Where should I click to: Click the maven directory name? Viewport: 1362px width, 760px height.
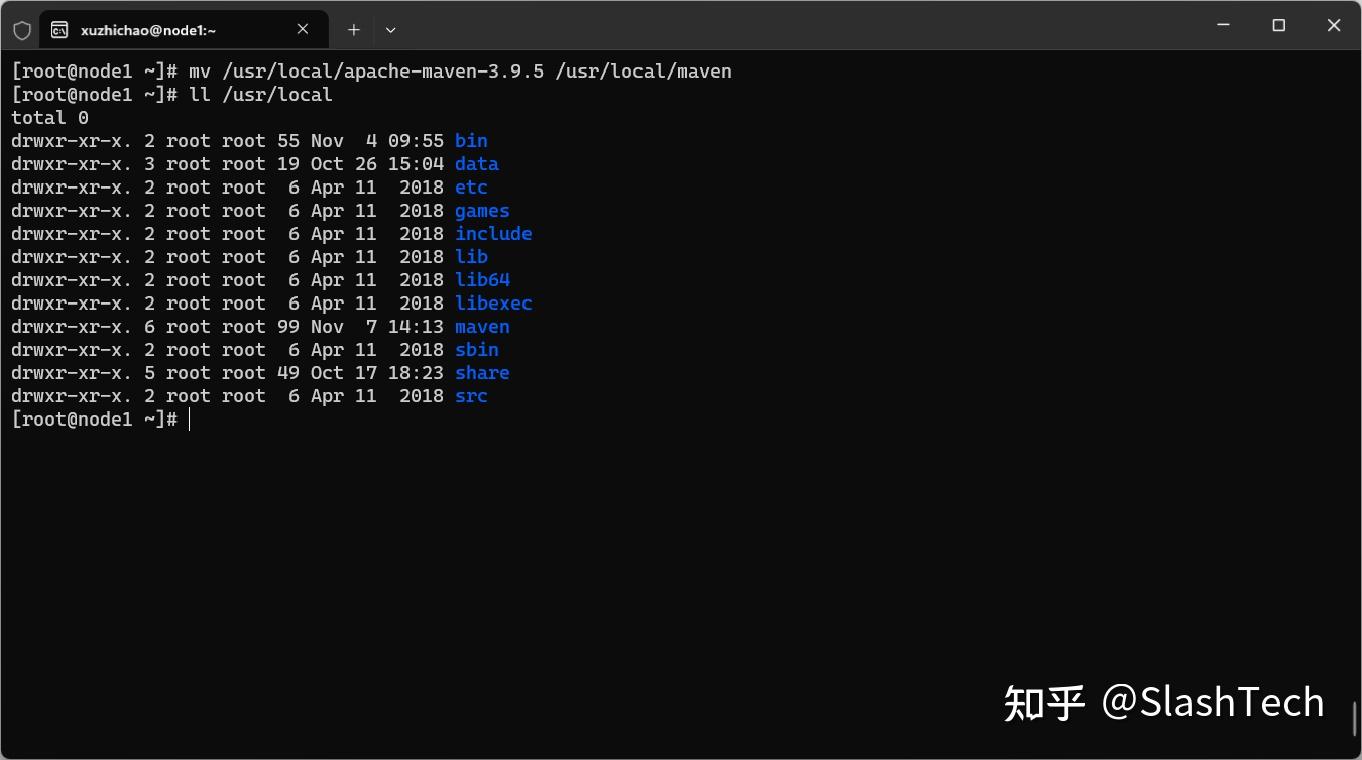482,326
